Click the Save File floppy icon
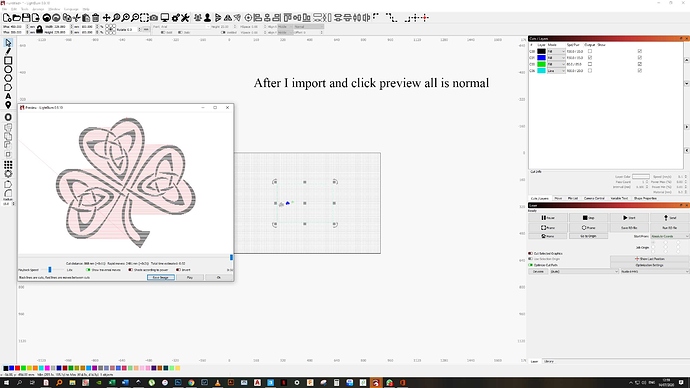 pyautogui.click(x=26, y=18)
